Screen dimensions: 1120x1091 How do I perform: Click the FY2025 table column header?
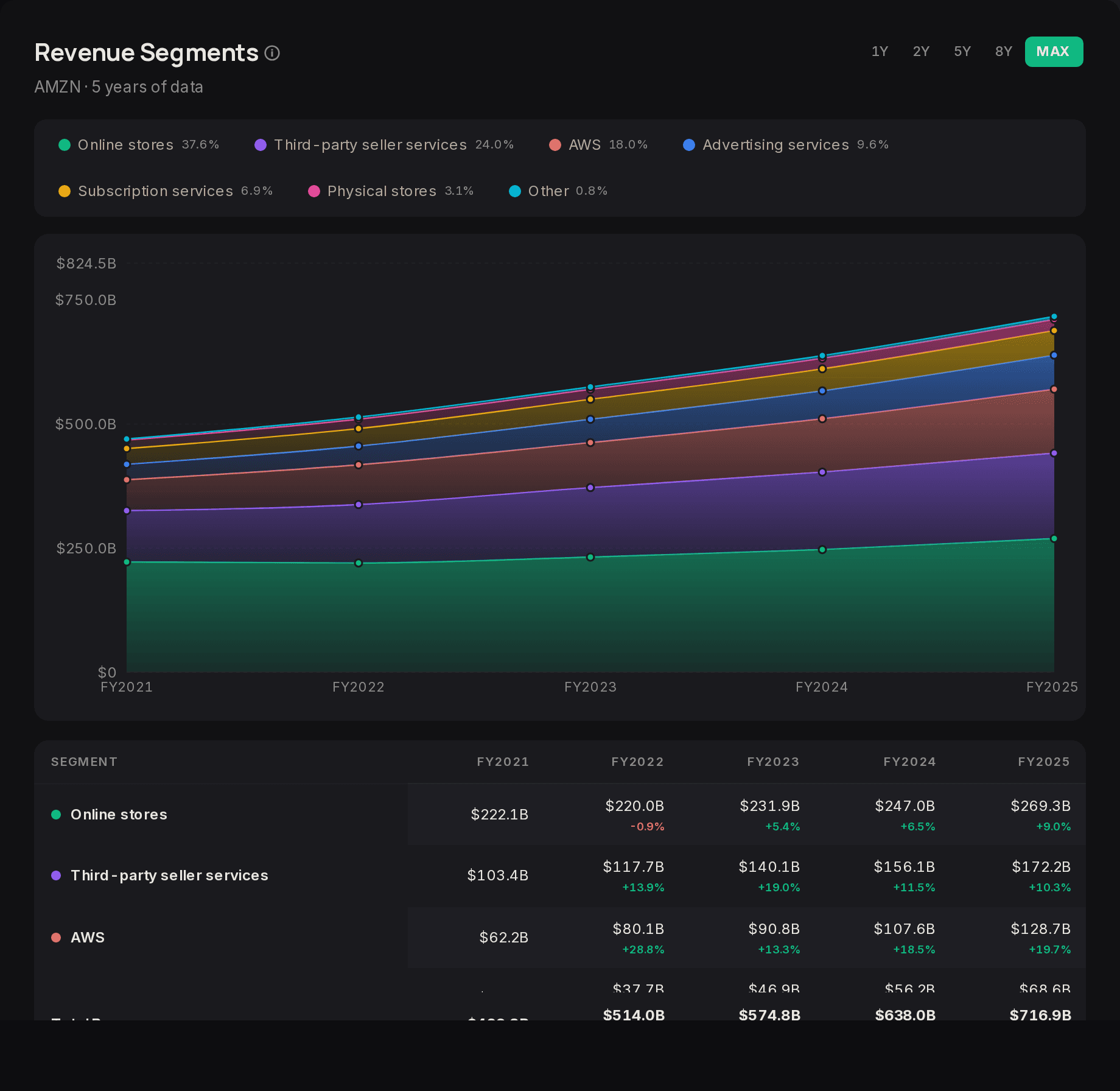click(1044, 762)
